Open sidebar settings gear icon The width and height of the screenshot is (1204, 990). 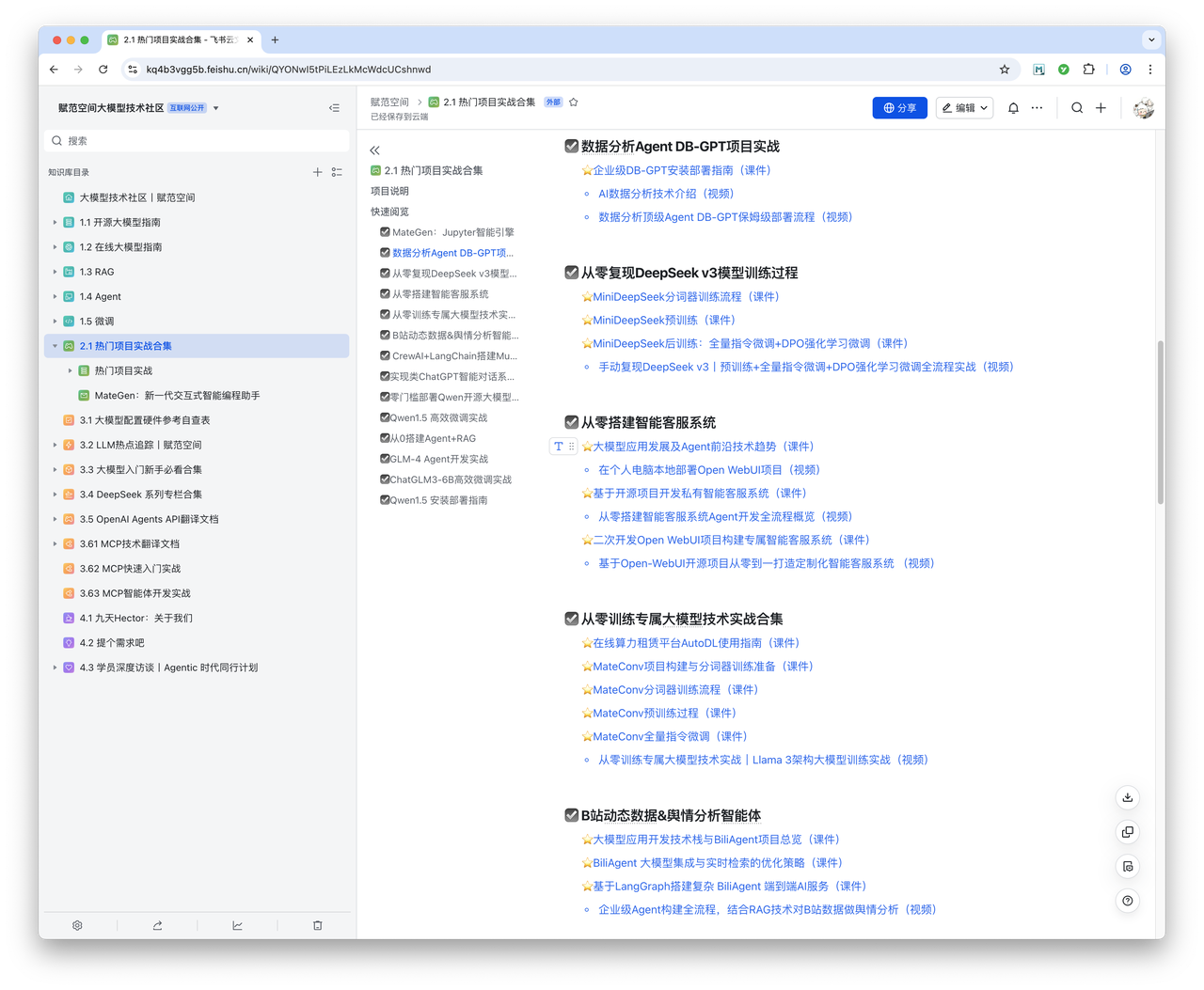click(x=77, y=925)
